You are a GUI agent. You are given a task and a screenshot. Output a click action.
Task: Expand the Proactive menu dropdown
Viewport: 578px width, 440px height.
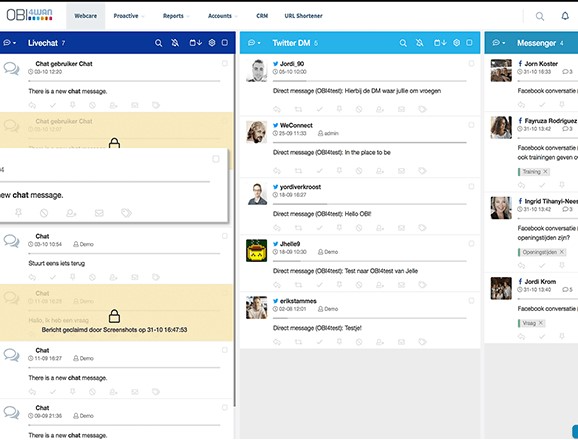click(x=129, y=16)
